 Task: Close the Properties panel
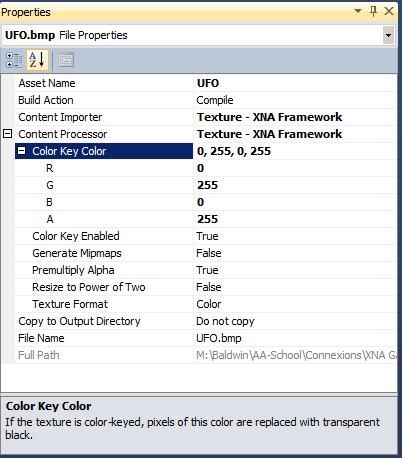click(x=389, y=11)
